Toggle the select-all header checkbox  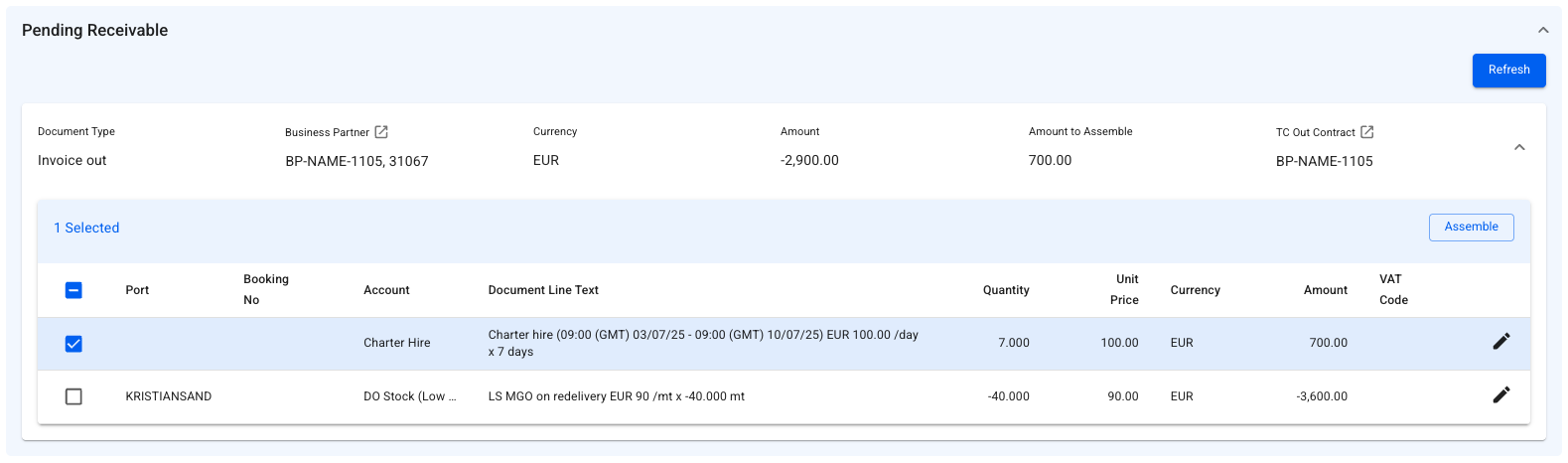[73, 290]
